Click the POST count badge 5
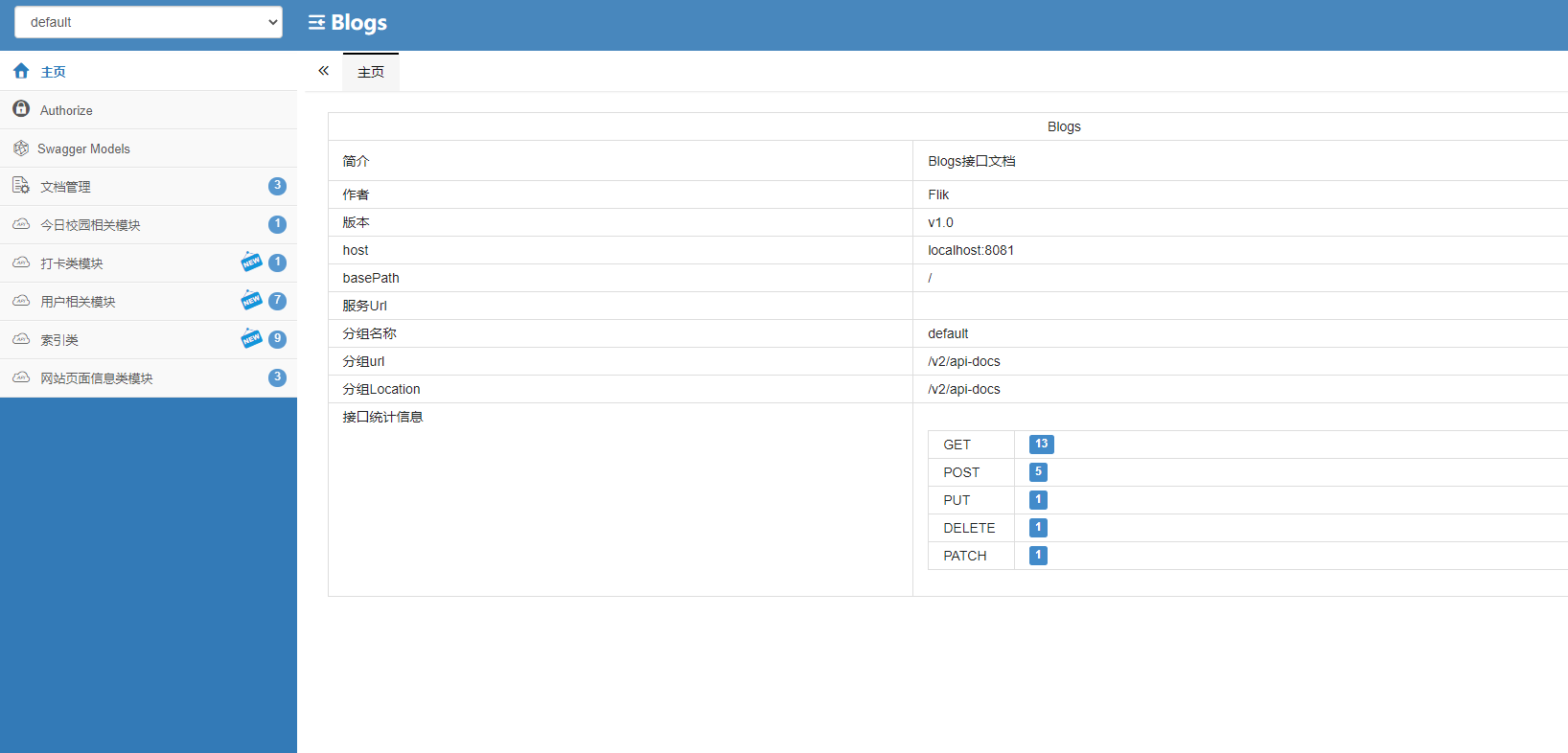 point(1038,471)
